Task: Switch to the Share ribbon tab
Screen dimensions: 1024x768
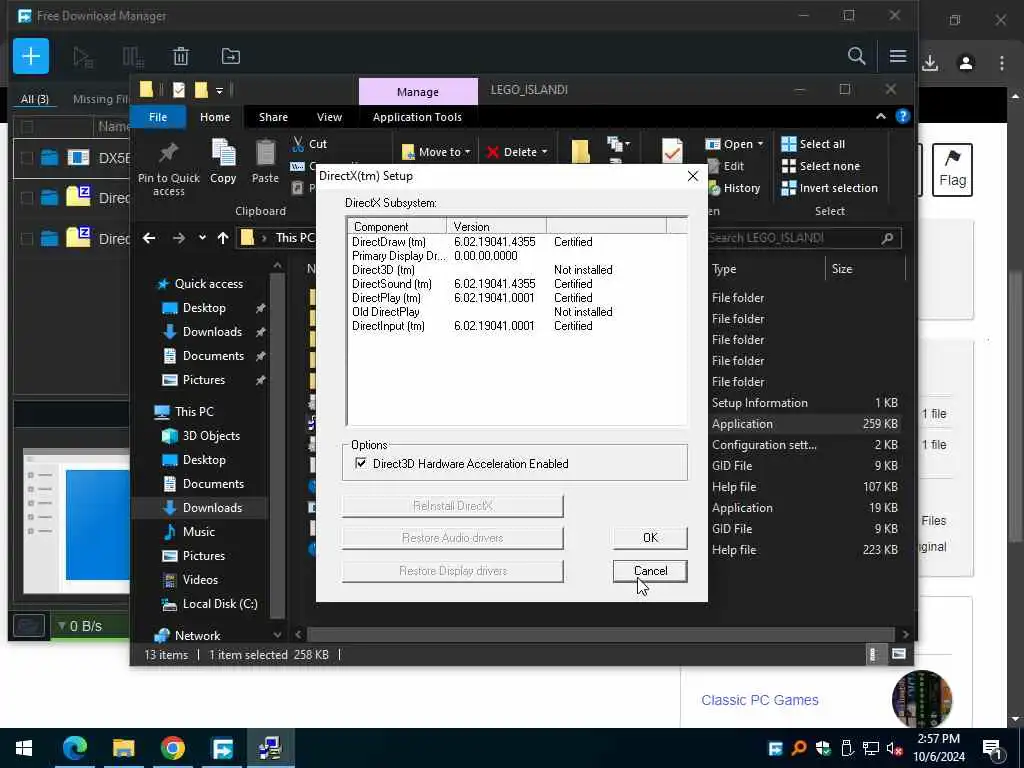Action: coord(273,117)
